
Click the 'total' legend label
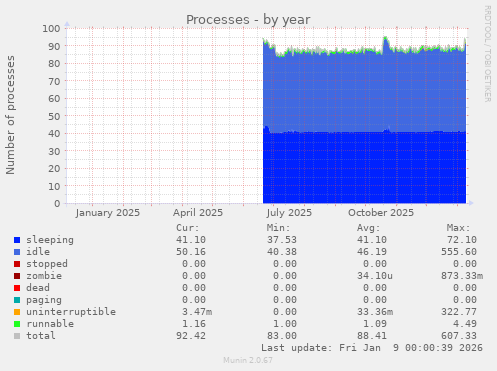(x=41, y=336)
